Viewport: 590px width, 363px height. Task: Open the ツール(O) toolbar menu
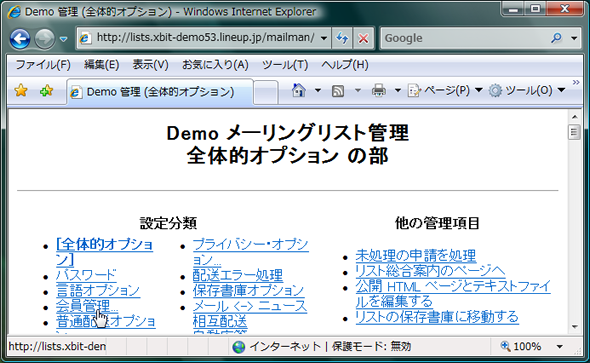(527, 90)
